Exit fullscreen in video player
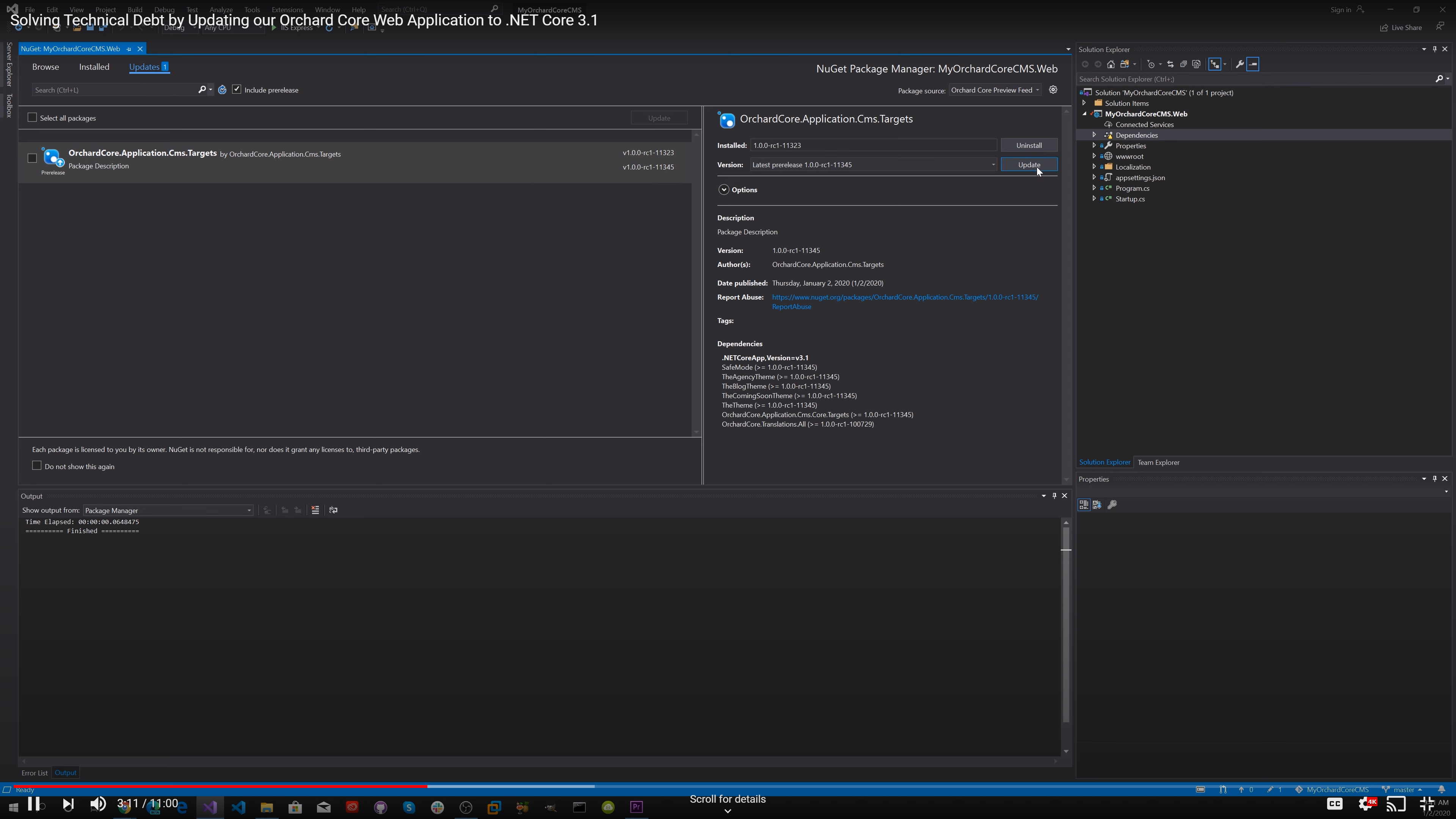The image size is (1456, 819). click(1427, 803)
